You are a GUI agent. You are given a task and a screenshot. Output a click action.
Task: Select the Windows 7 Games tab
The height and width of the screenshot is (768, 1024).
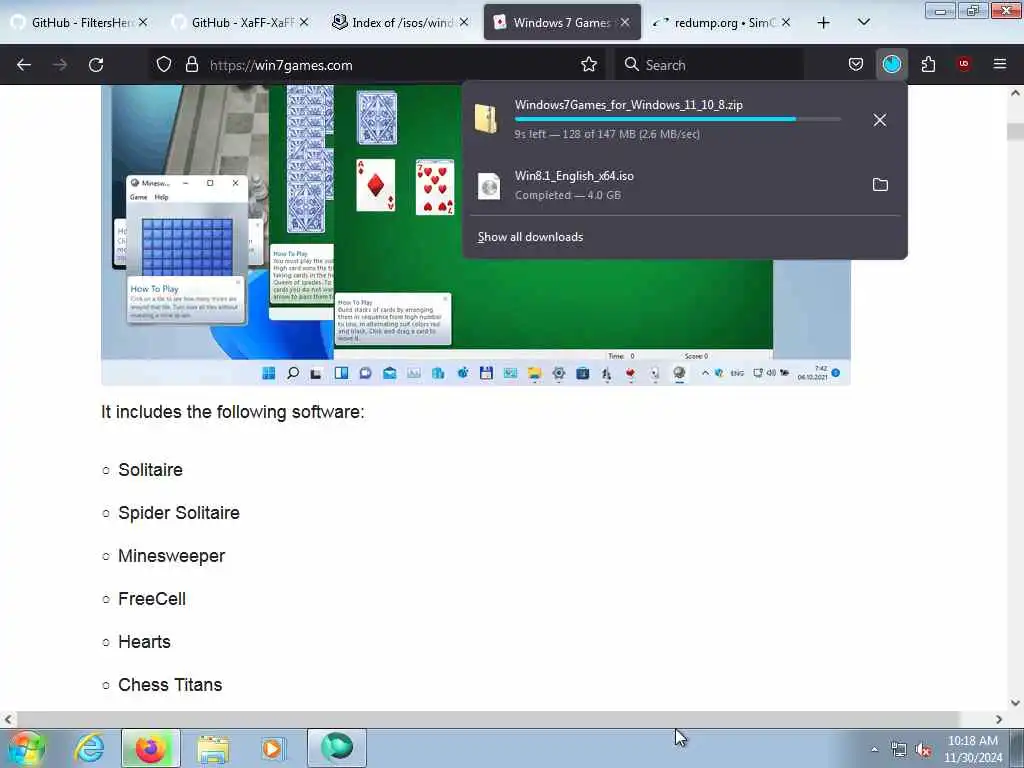coord(562,23)
